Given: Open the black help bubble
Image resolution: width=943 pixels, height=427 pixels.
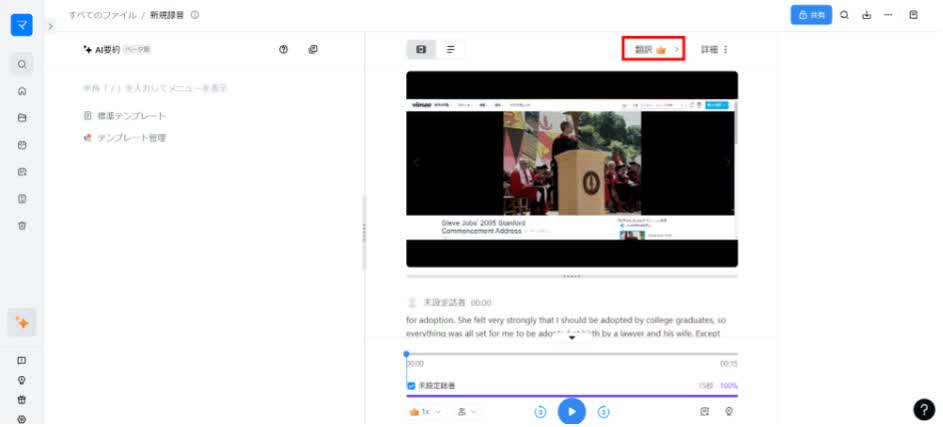Looking at the screenshot, I should [x=924, y=409].
